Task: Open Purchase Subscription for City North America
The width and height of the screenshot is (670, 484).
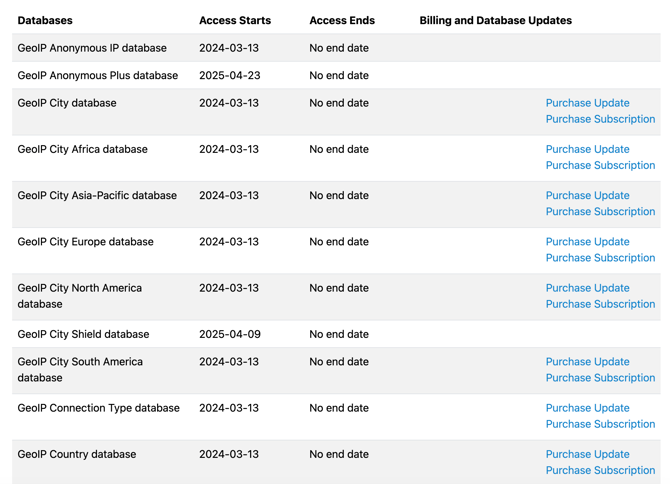Action: coord(600,304)
